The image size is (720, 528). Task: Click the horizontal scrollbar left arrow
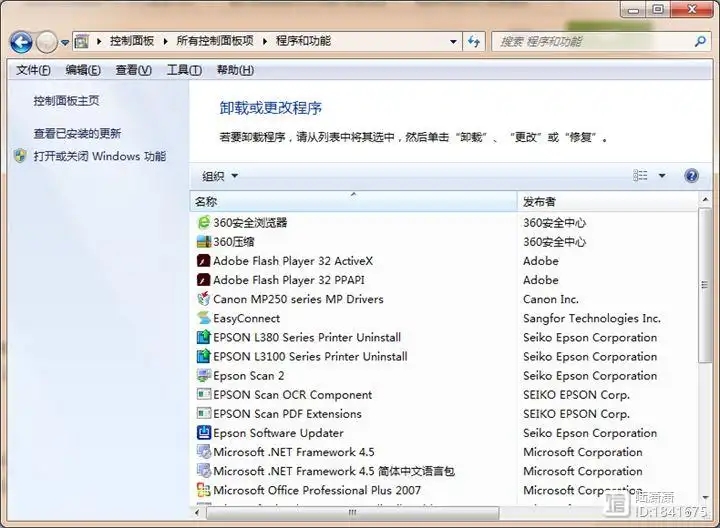(x=197, y=512)
